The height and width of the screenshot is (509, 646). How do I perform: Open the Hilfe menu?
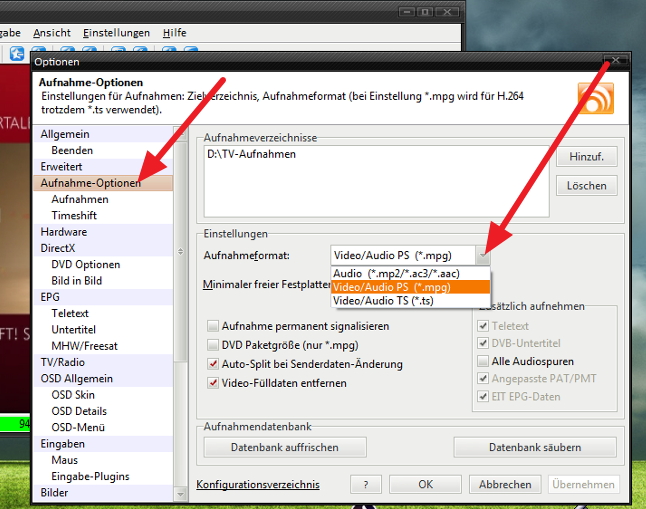(x=175, y=33)
